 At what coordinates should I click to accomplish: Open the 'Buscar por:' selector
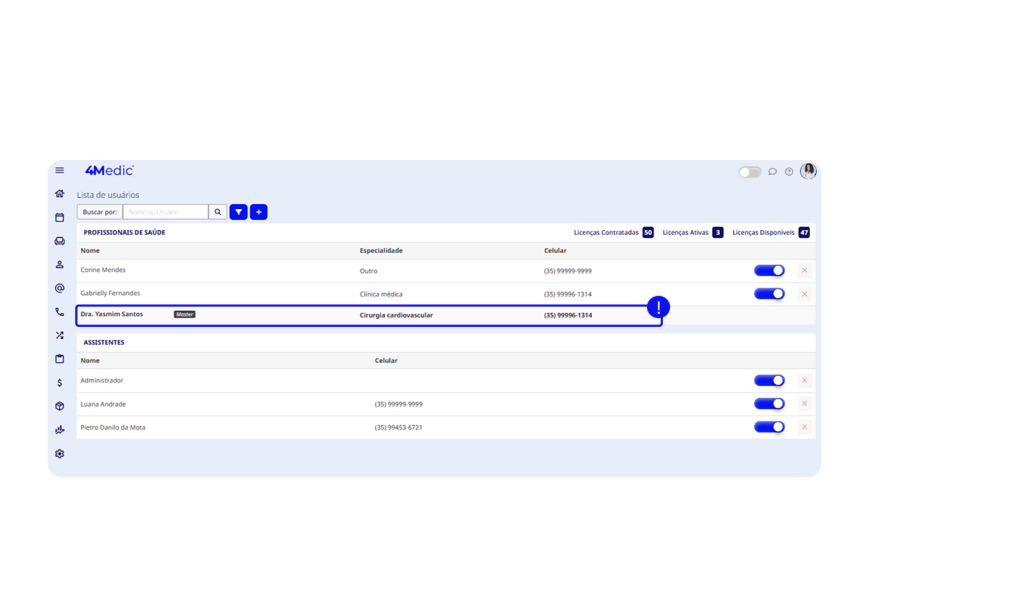(99, 212)
